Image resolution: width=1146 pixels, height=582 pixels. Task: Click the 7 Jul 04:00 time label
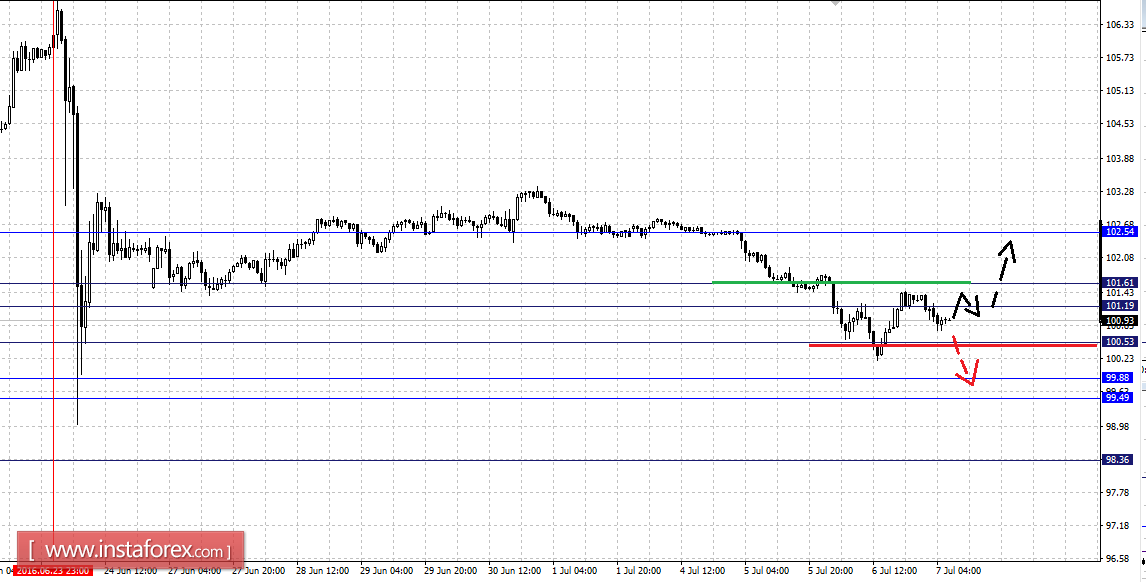coord(958,570)
